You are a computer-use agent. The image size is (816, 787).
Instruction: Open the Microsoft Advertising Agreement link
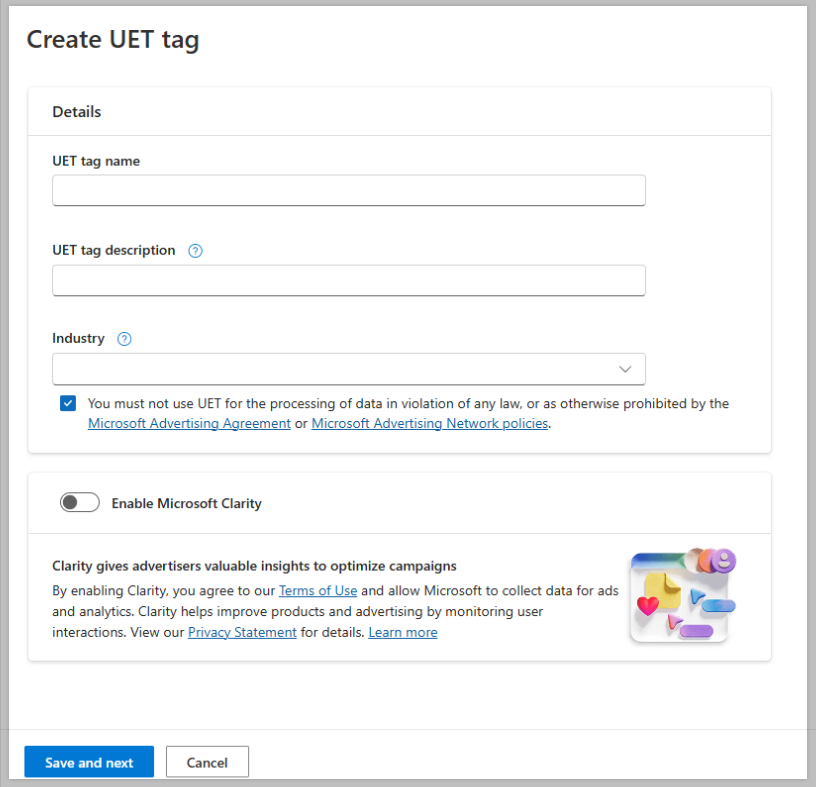point(189,423)
